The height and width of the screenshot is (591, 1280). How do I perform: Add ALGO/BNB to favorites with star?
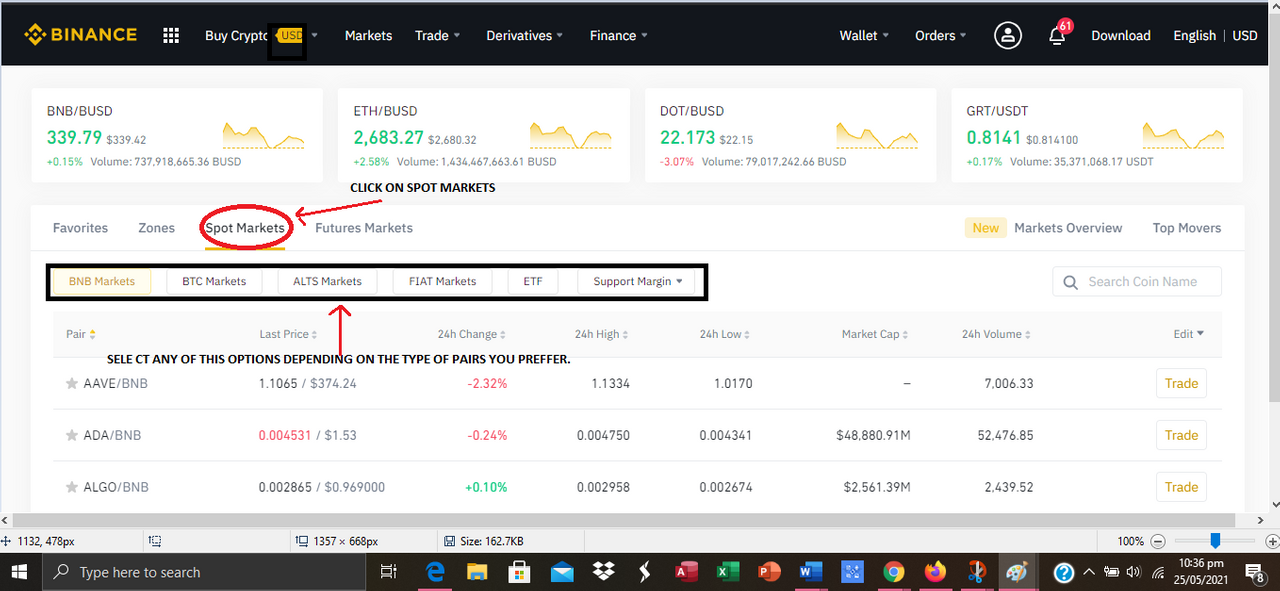click(71, 488)
